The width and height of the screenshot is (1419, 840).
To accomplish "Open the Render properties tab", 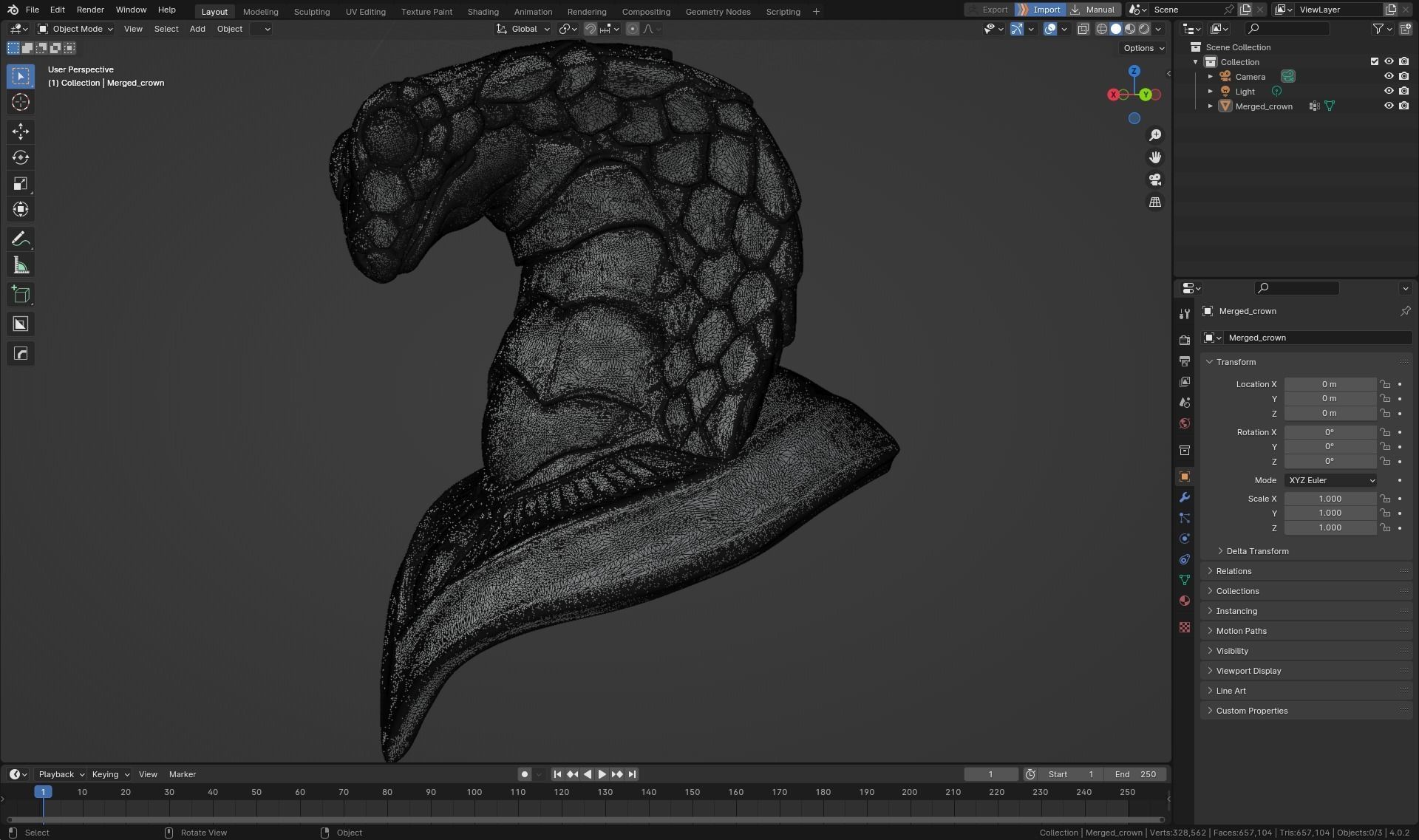I will [1185, 340].
